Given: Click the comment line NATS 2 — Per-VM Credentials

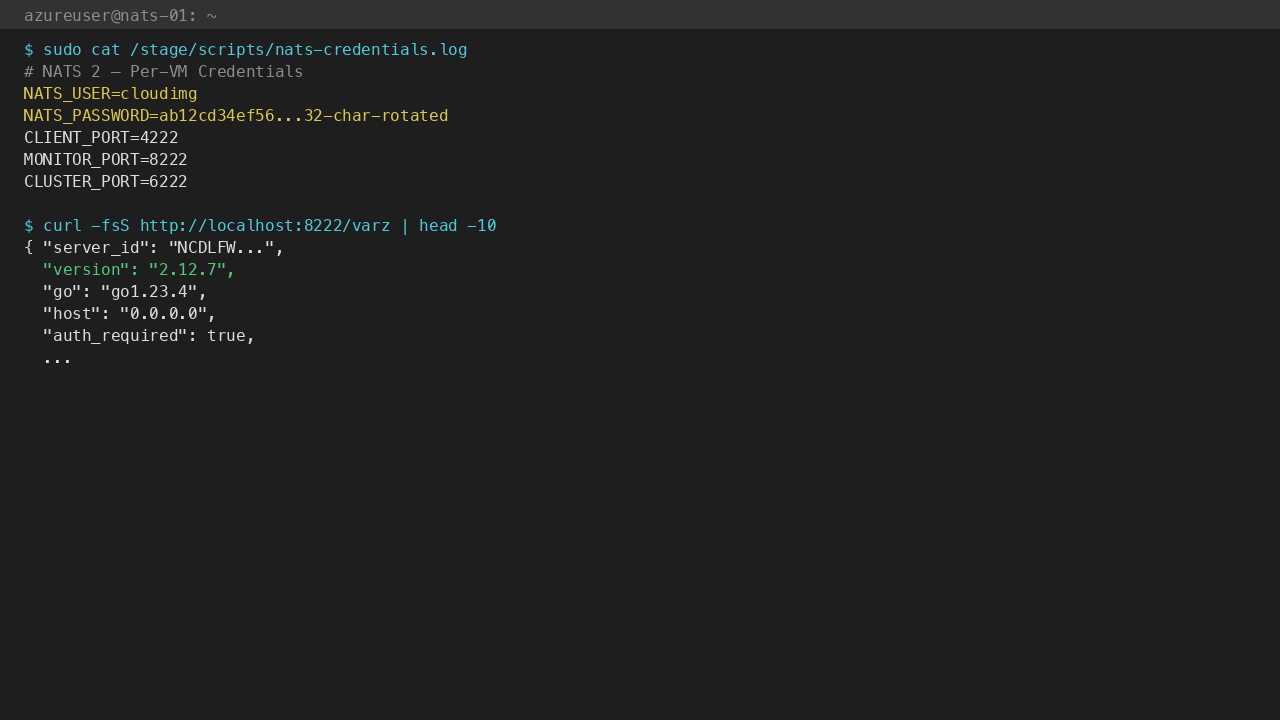Looking at the screenshot, I should click(x=163, y=72).
